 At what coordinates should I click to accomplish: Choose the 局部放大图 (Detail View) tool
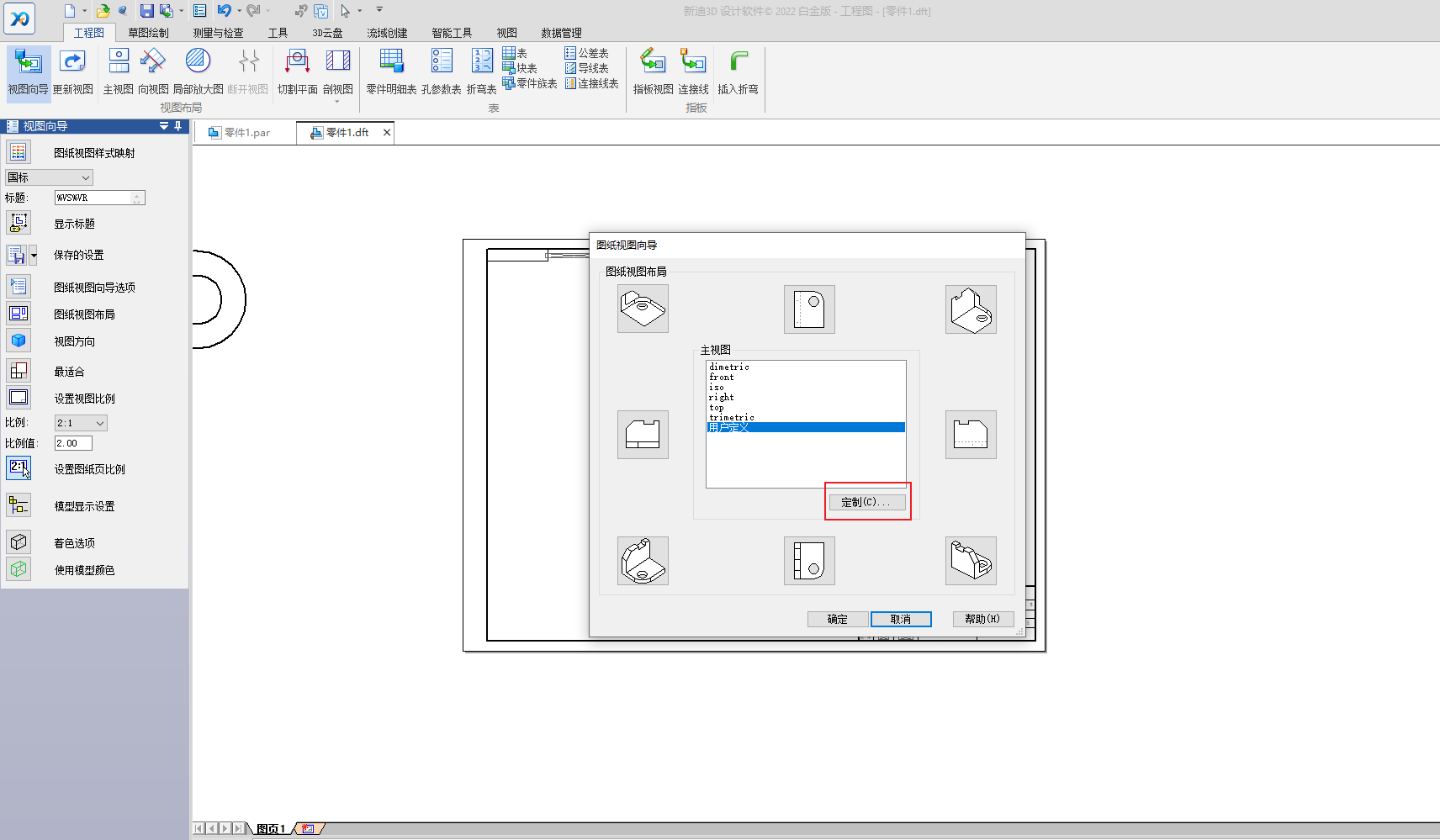tap(198, 71)
